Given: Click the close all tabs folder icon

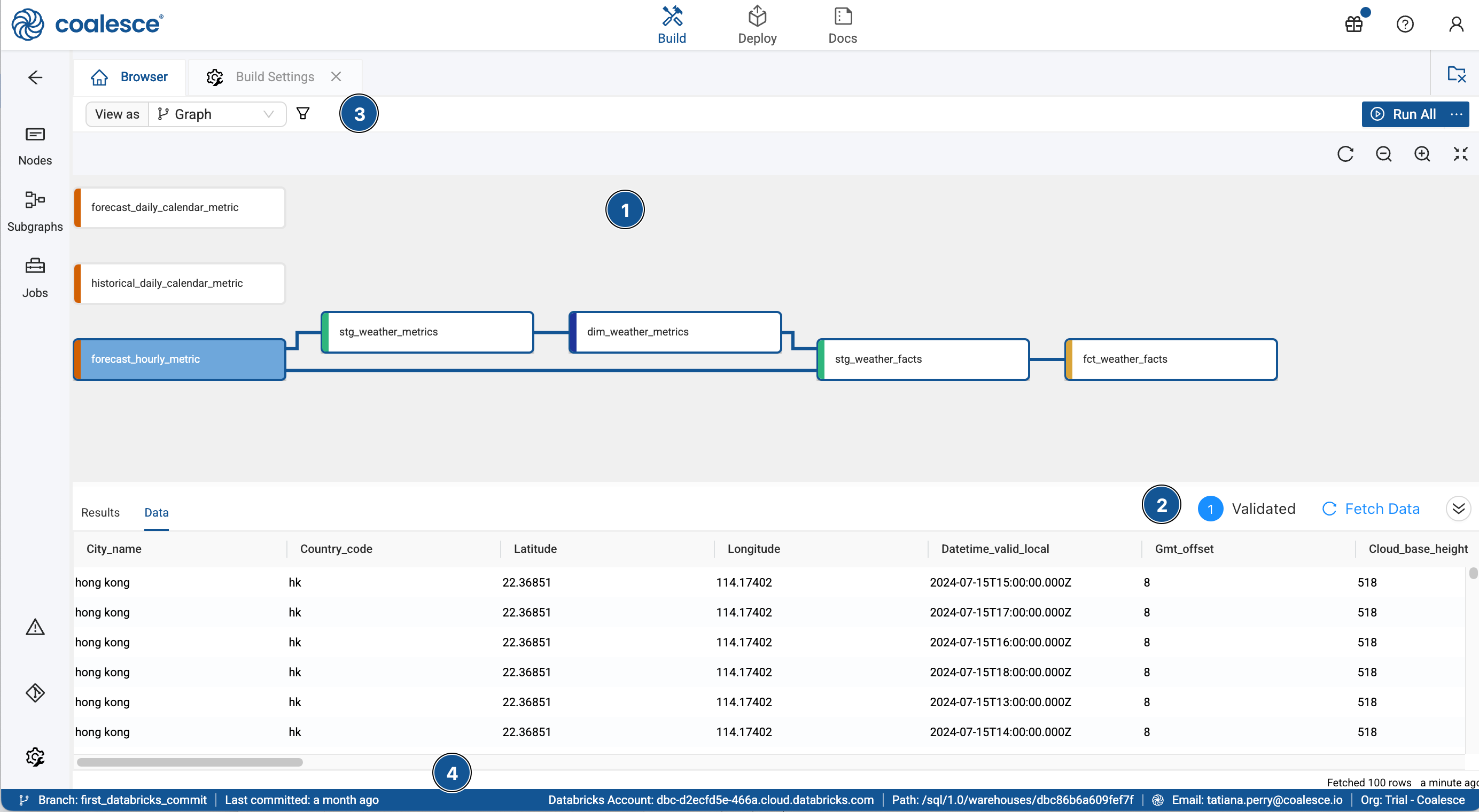Looking at the screenshot, I should coord(1456,74).
